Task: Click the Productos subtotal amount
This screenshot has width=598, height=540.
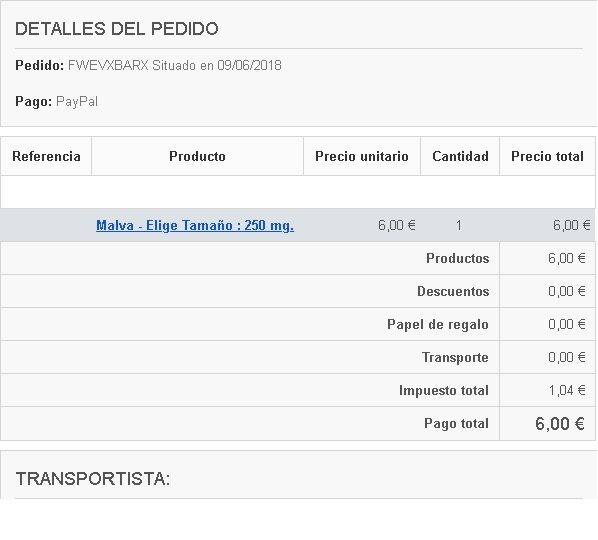Action: click(x=567, y=258)
